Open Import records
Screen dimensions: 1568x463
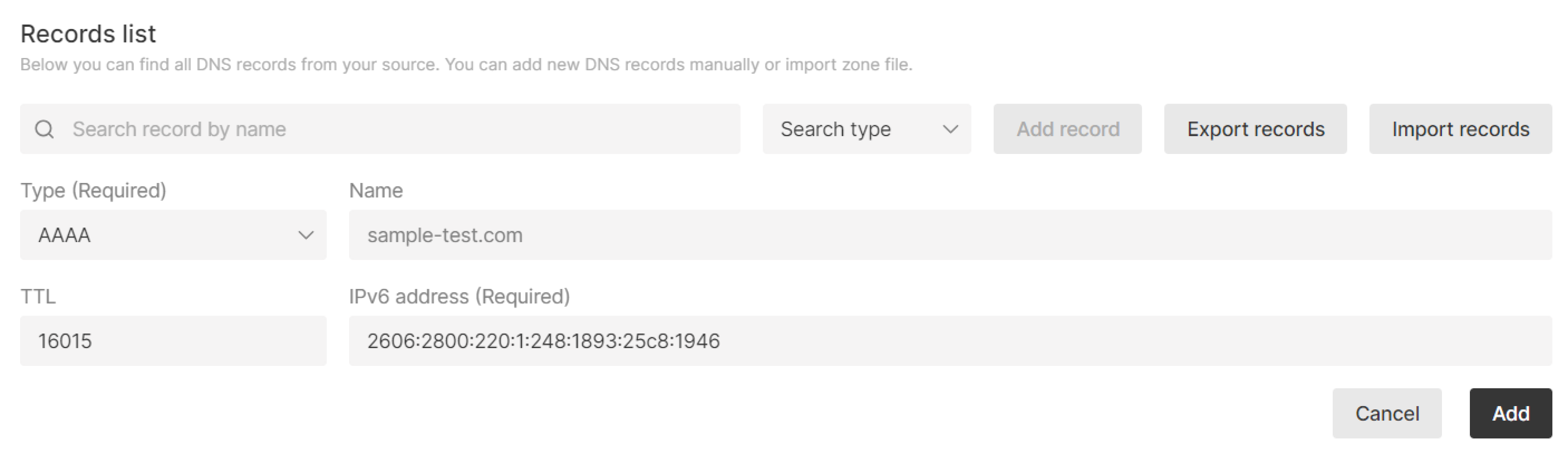click(1460, 129)
